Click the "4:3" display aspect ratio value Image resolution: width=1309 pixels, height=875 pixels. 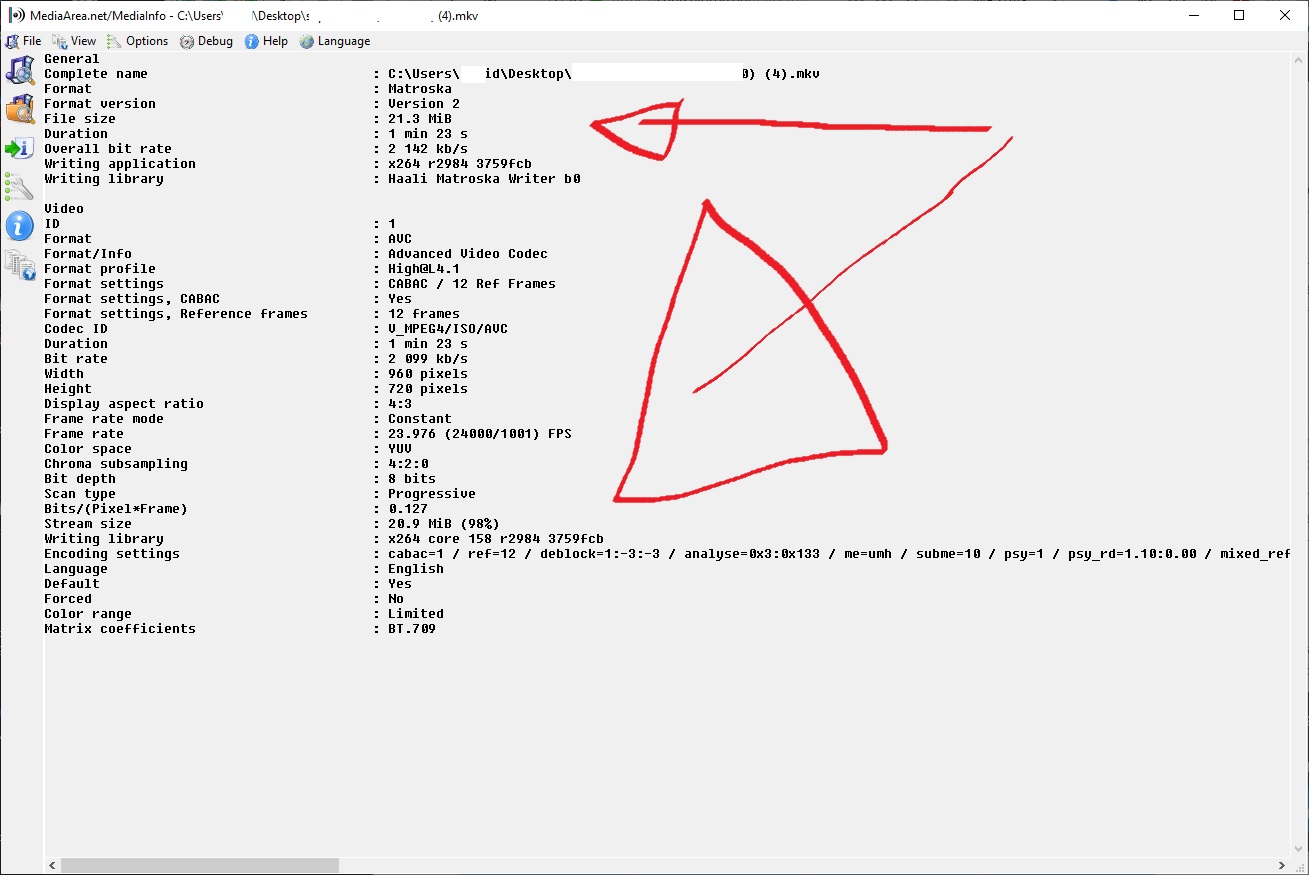pos(400,404)
